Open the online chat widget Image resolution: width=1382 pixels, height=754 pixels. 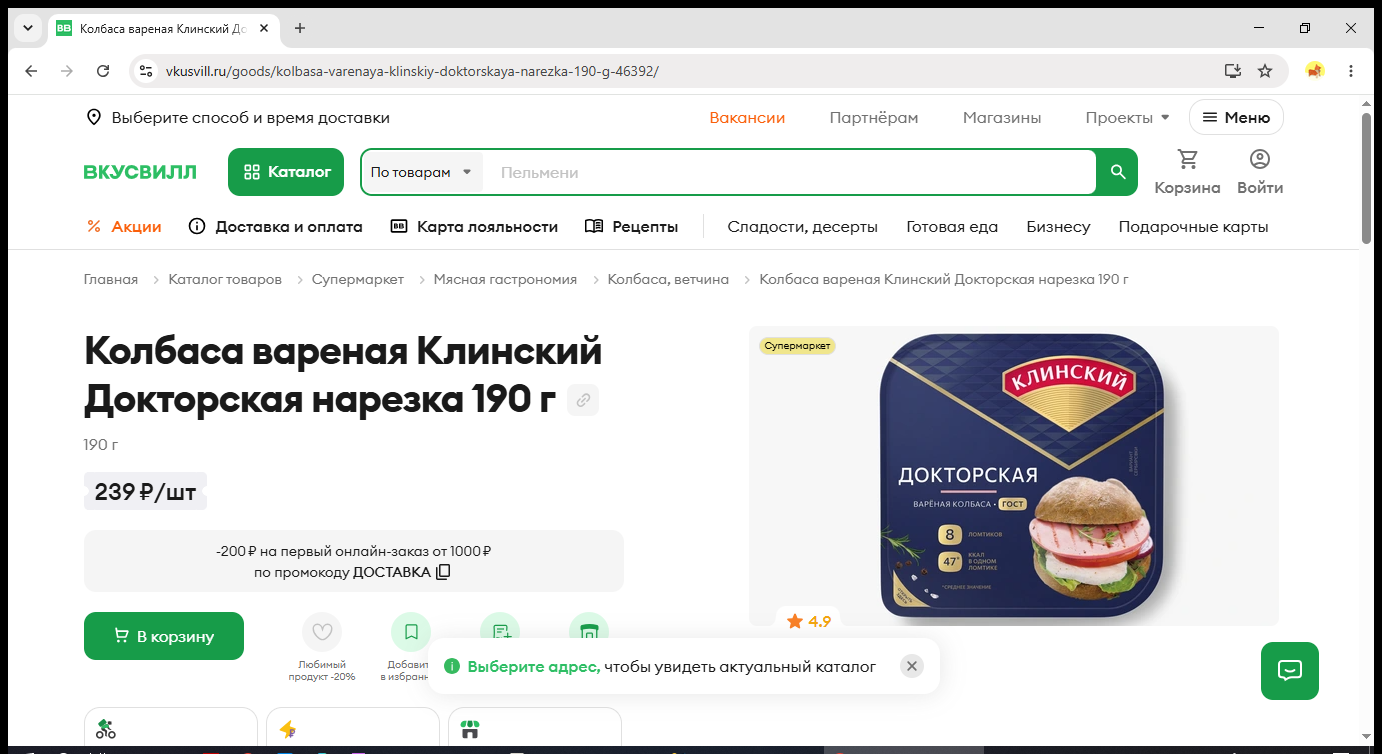click(1290, 670)
